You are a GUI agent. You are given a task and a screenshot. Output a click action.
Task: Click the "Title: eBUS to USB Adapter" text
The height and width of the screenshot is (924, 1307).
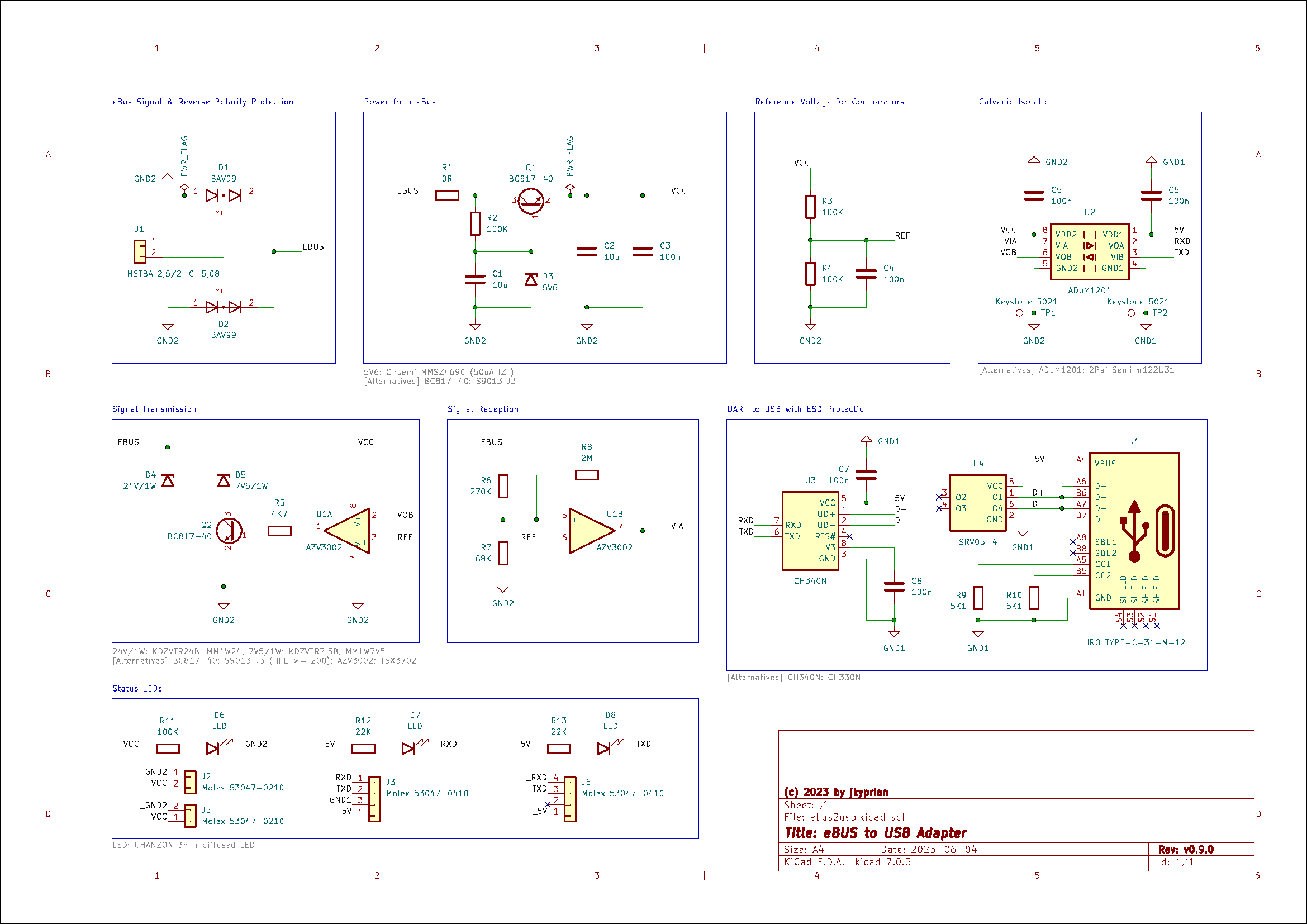point(876,833)
